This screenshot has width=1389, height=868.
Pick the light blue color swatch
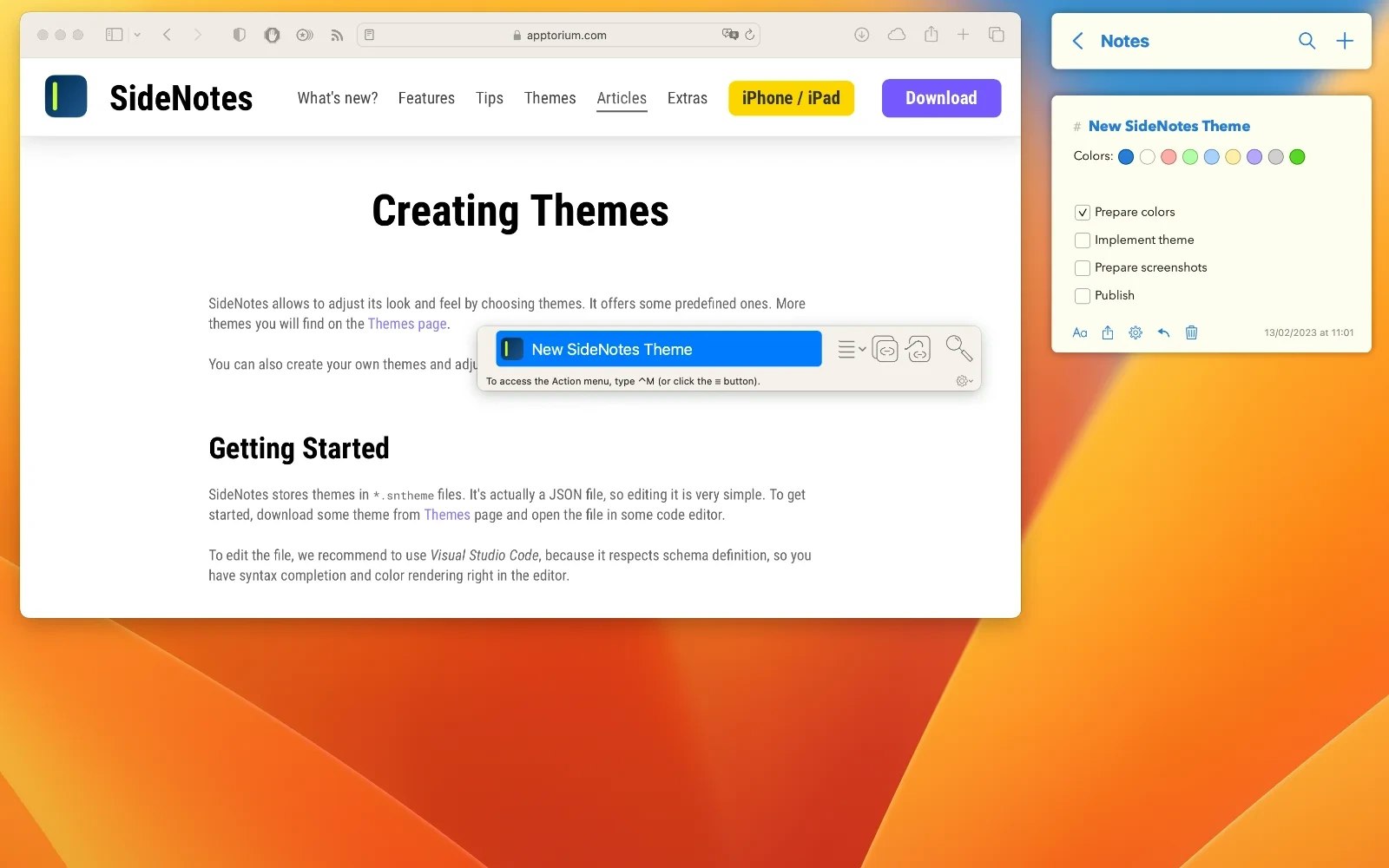pyautogui.click(x=1212, y=157)
